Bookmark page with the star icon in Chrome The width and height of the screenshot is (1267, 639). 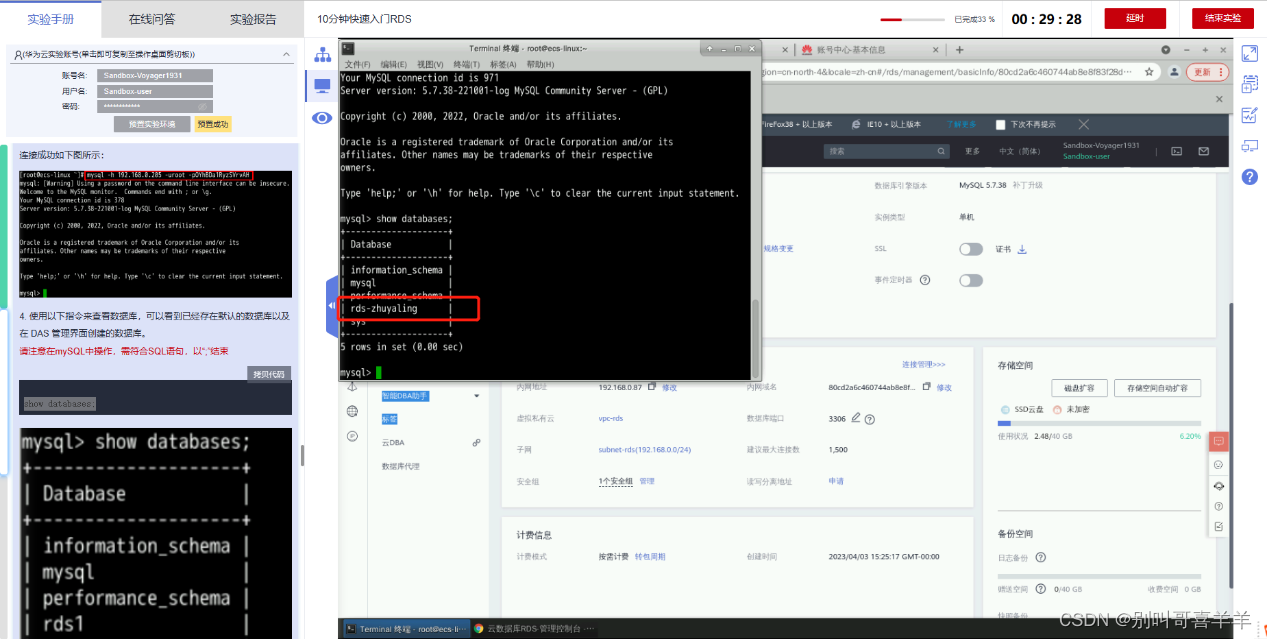tap(1150, 72)
